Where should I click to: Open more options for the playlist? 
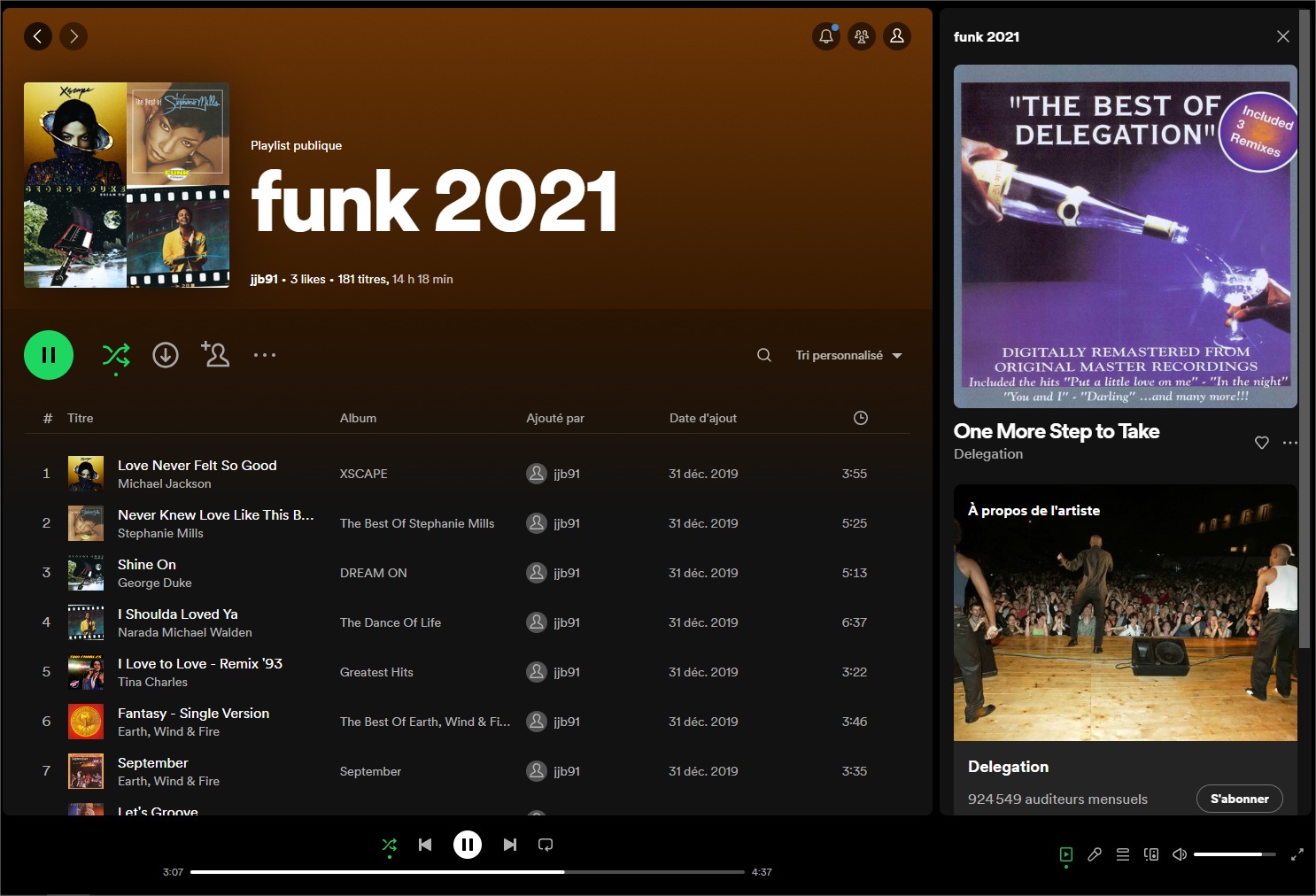[x=265, y=355]
